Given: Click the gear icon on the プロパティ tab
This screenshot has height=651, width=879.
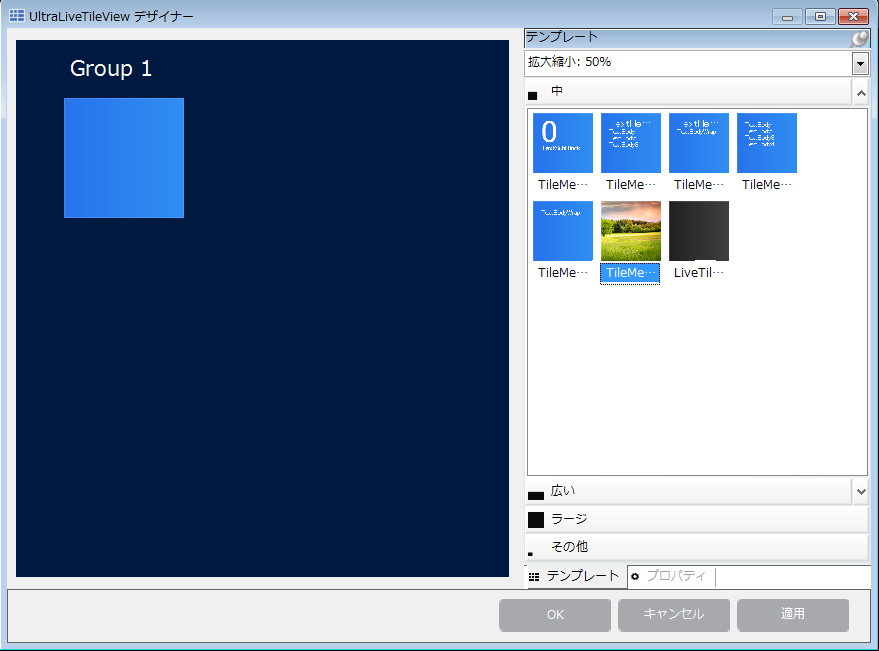Looking at the screenshot, I should 637,576.
